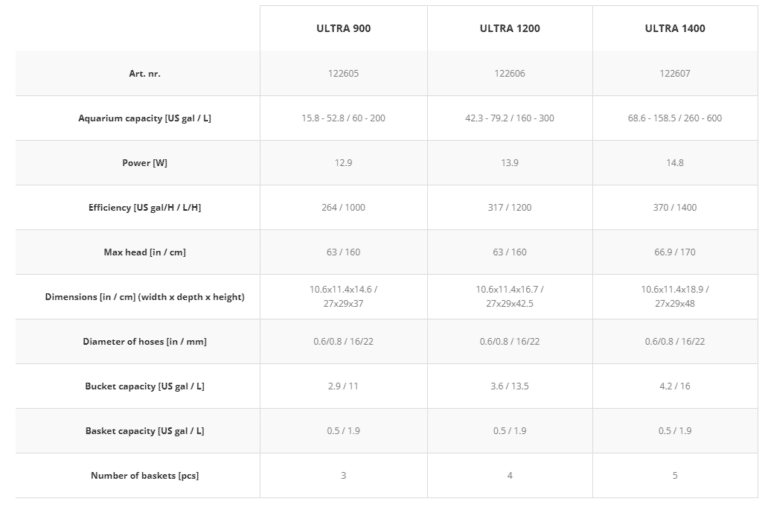Select the Dimensions row label

click(144, 297)
